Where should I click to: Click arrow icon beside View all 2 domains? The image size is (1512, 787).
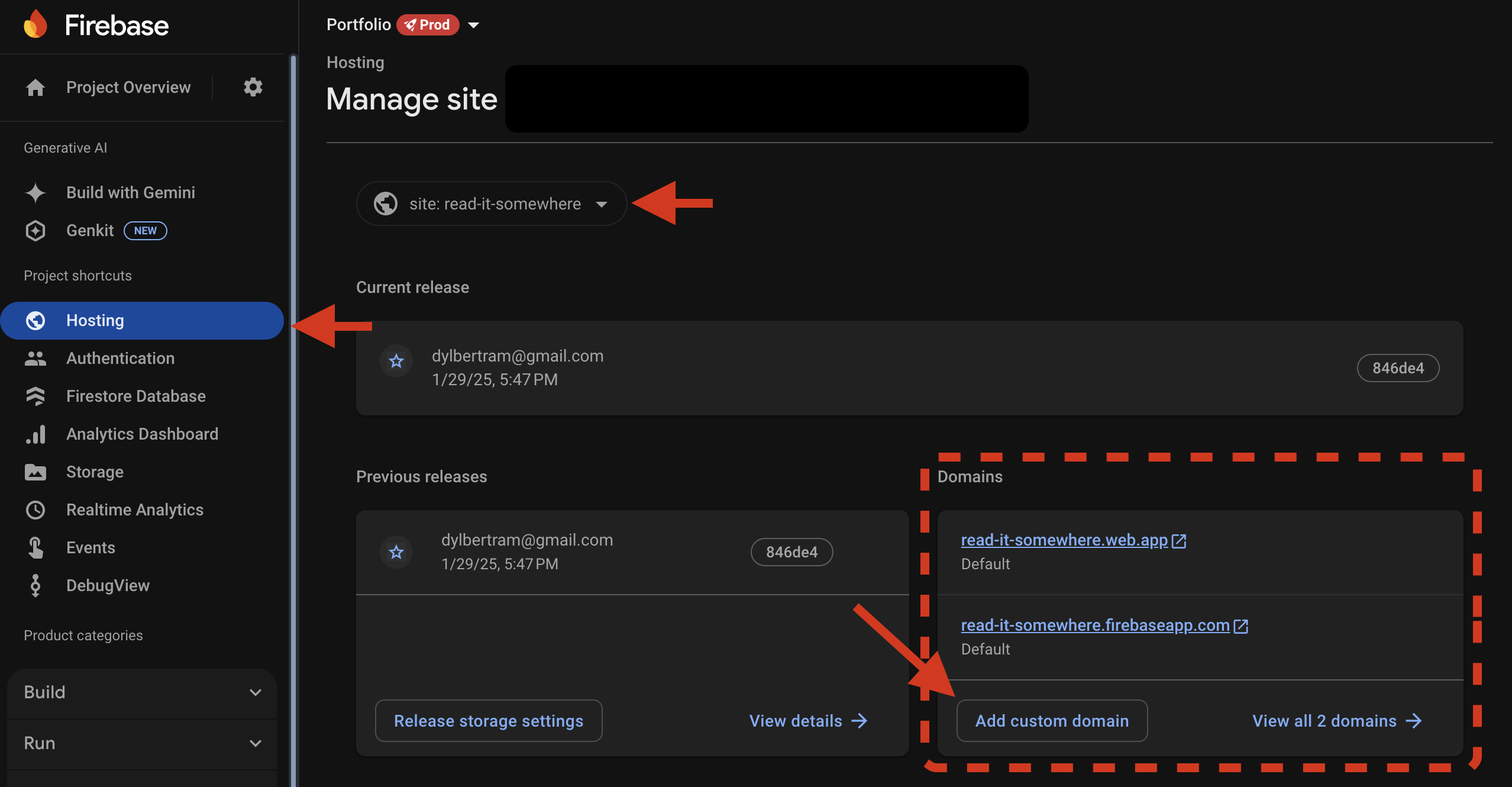[x=1413, y=720]
